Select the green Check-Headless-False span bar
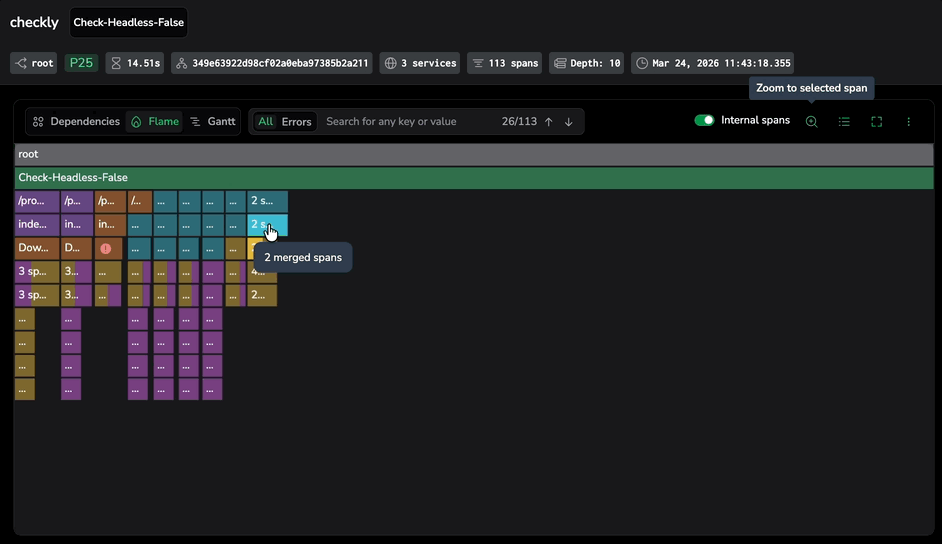This screenshot has height=544, width=942. pyautogui.click(x=474, y=178)
